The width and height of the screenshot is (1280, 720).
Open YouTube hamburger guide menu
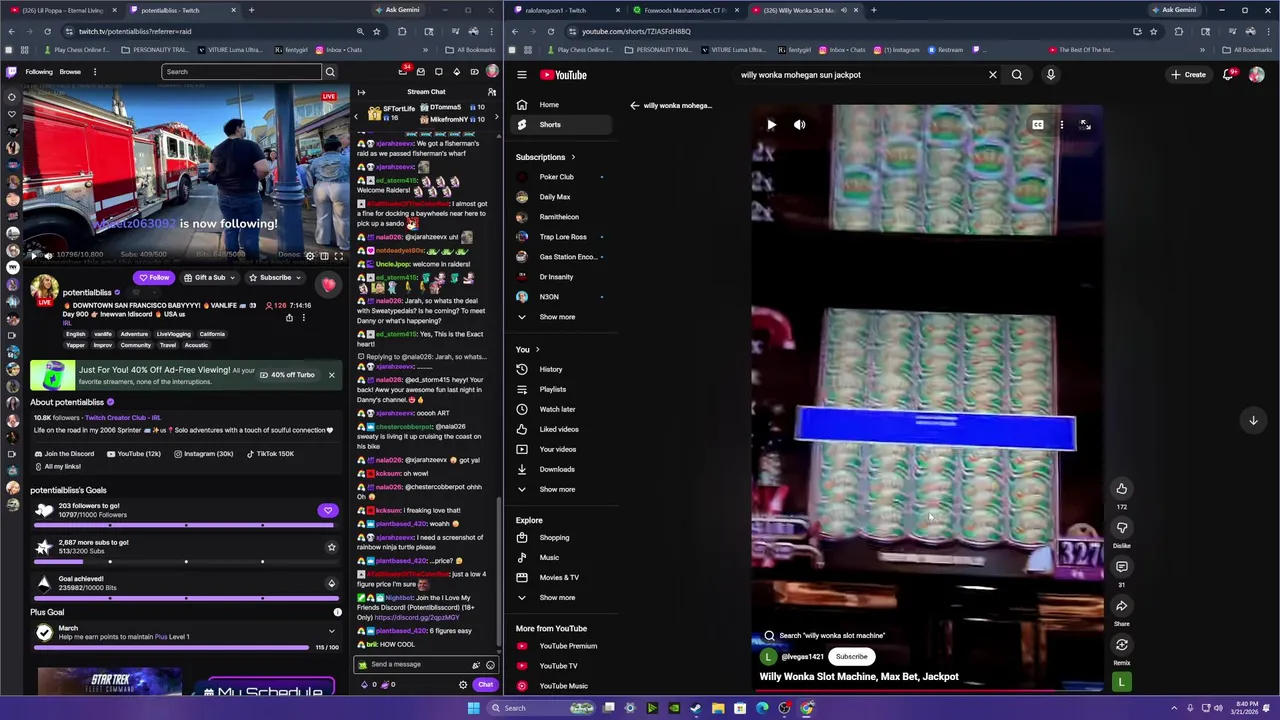[x=521, y=75]
